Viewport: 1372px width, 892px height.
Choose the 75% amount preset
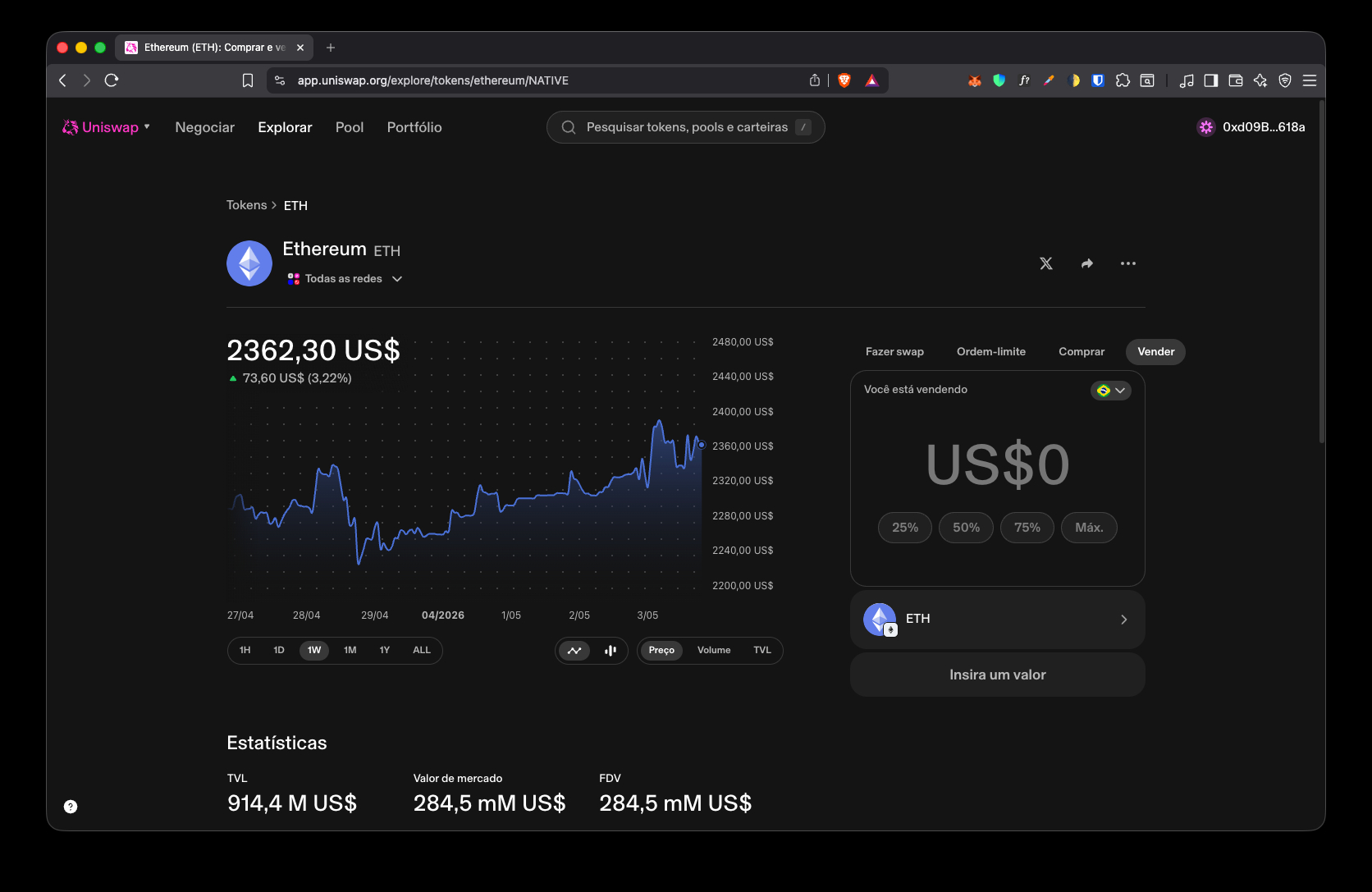[1027, 528]
